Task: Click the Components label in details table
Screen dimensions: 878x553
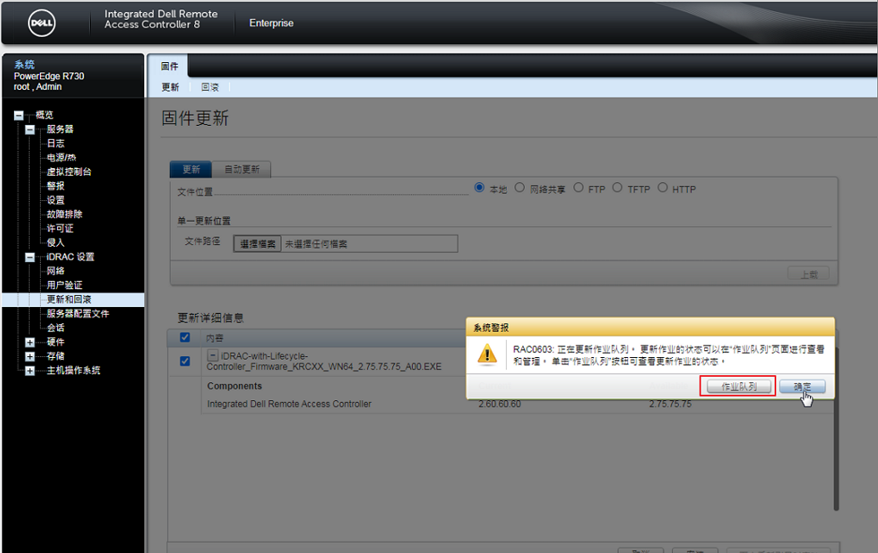Action: point(234,386)
